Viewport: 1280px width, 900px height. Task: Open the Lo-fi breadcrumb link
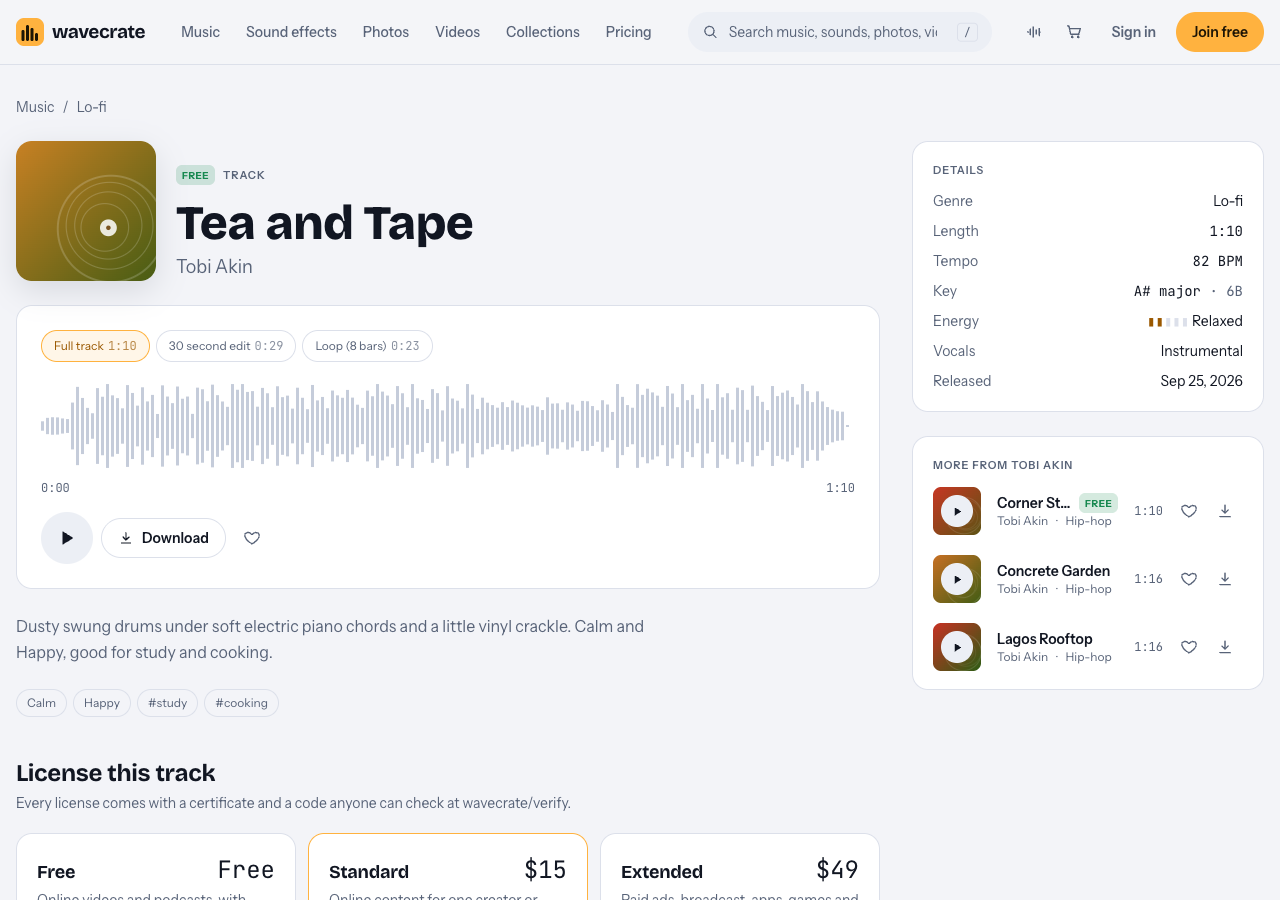coord(92,107)
